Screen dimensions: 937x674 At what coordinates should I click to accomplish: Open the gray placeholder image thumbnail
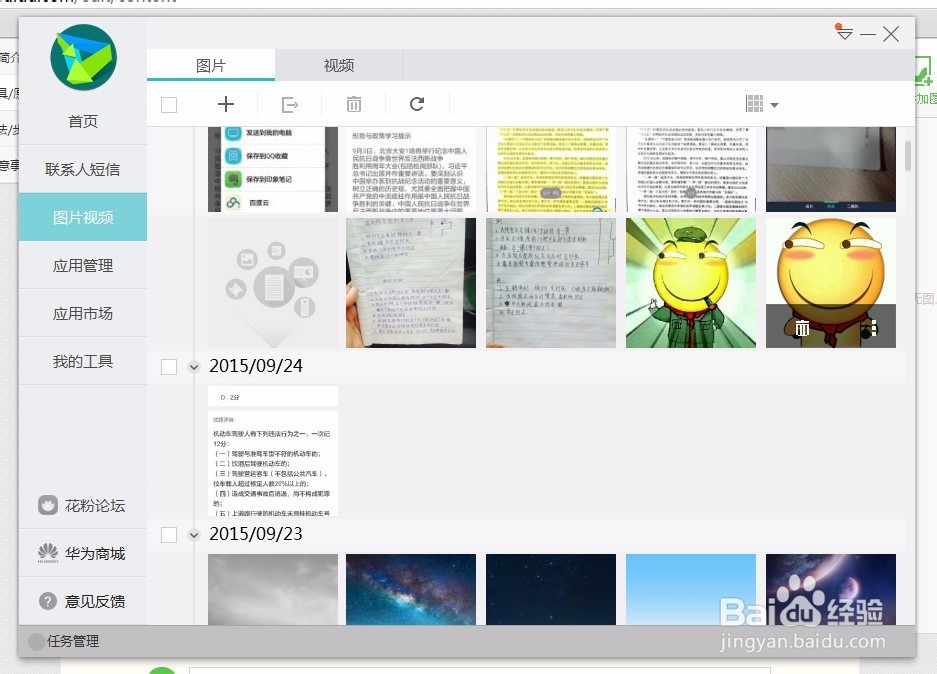click(273, 283)
